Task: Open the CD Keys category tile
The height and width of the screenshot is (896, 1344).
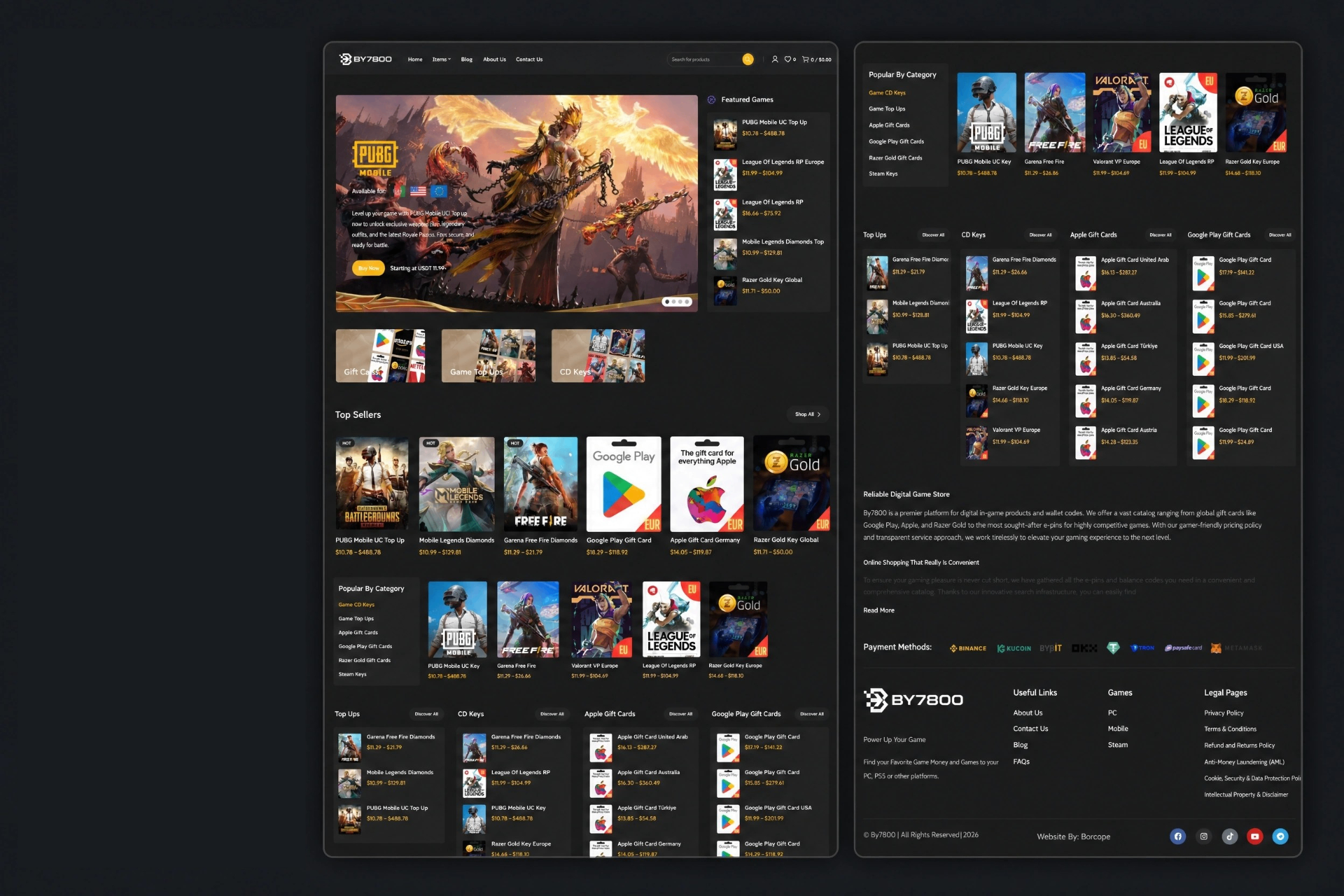Action: [x=598, y=356]
